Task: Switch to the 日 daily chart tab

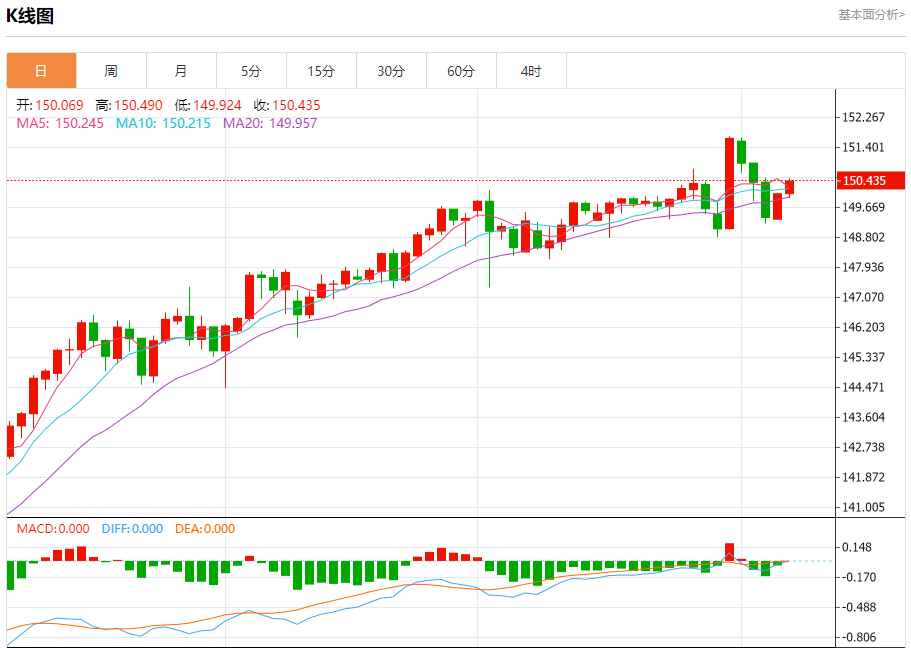Action: tap(41, 71)
